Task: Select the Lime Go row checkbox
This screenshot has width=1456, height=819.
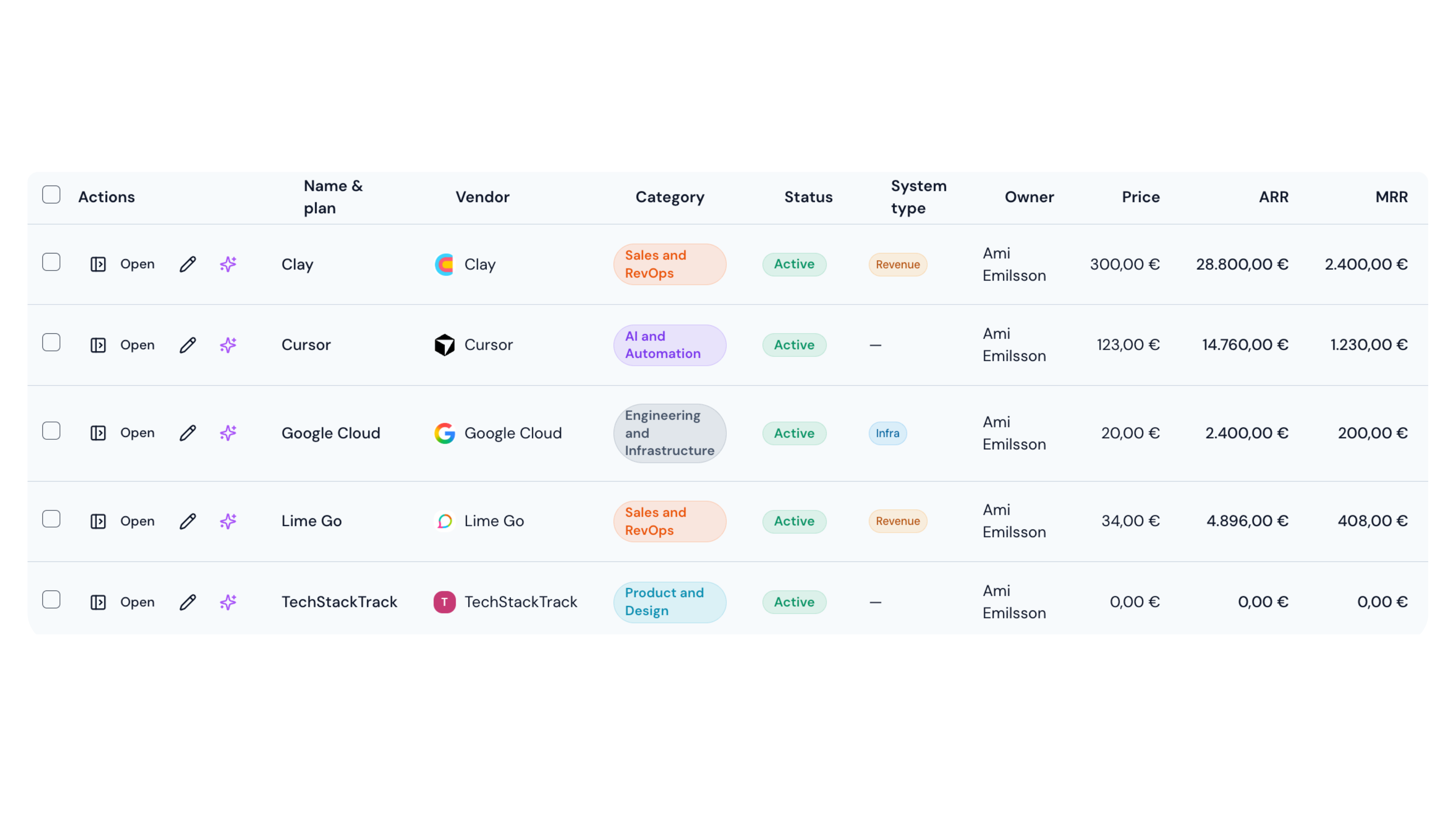Action: pyautogui.click(x=51, y=519)
